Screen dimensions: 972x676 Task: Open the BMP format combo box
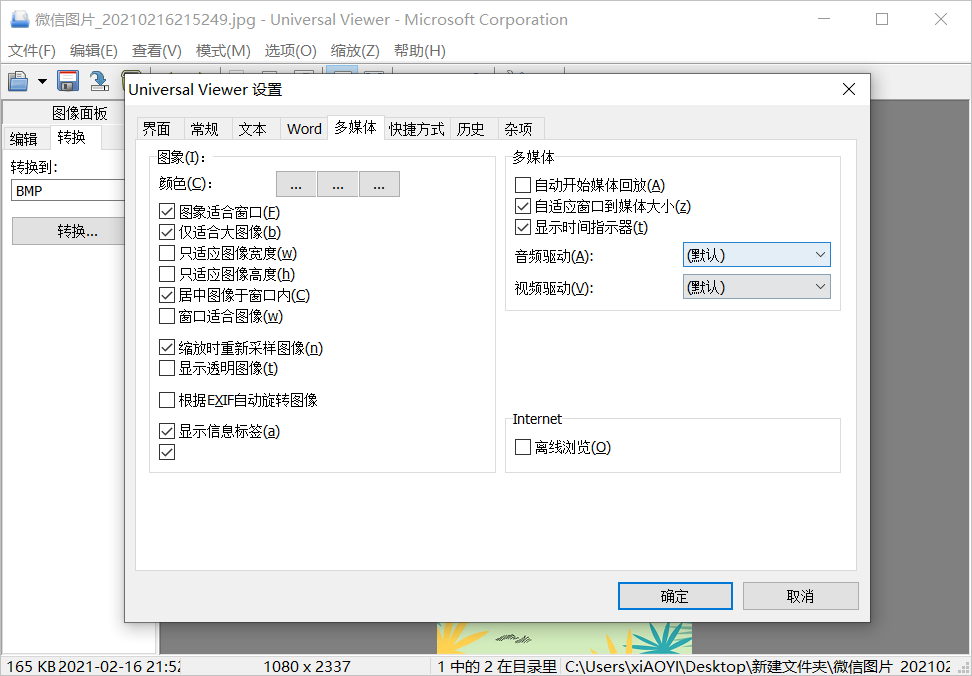(x=68, y=190)
